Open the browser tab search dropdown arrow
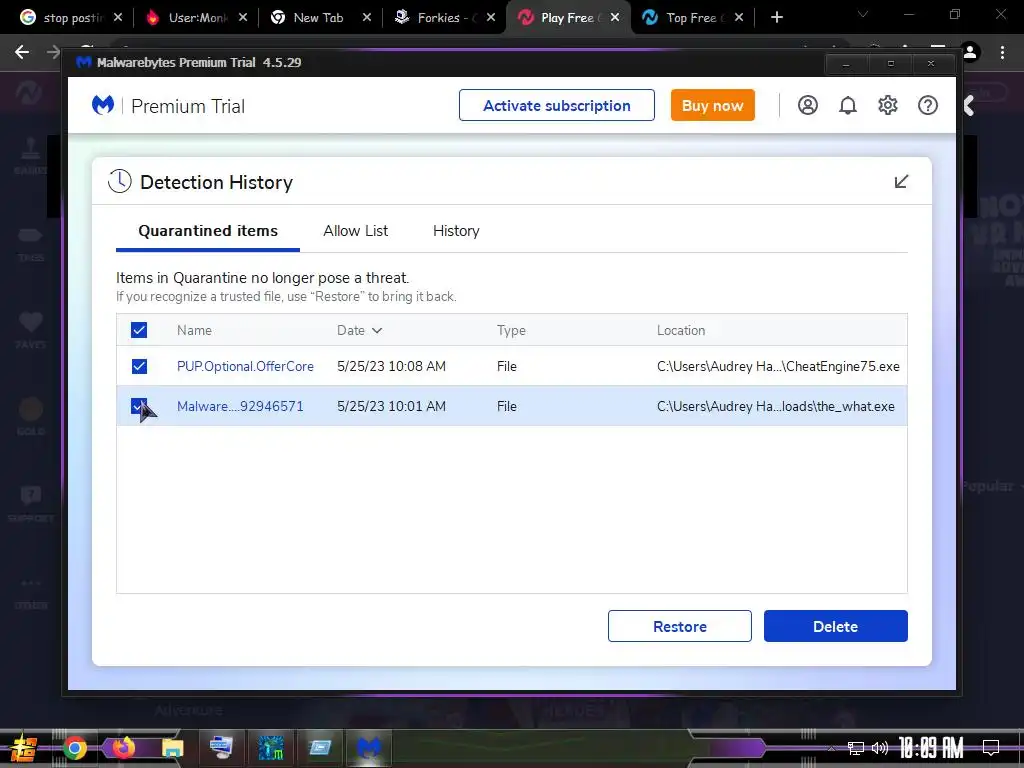This screenshot has width=1024, height=768. point(863,14)
